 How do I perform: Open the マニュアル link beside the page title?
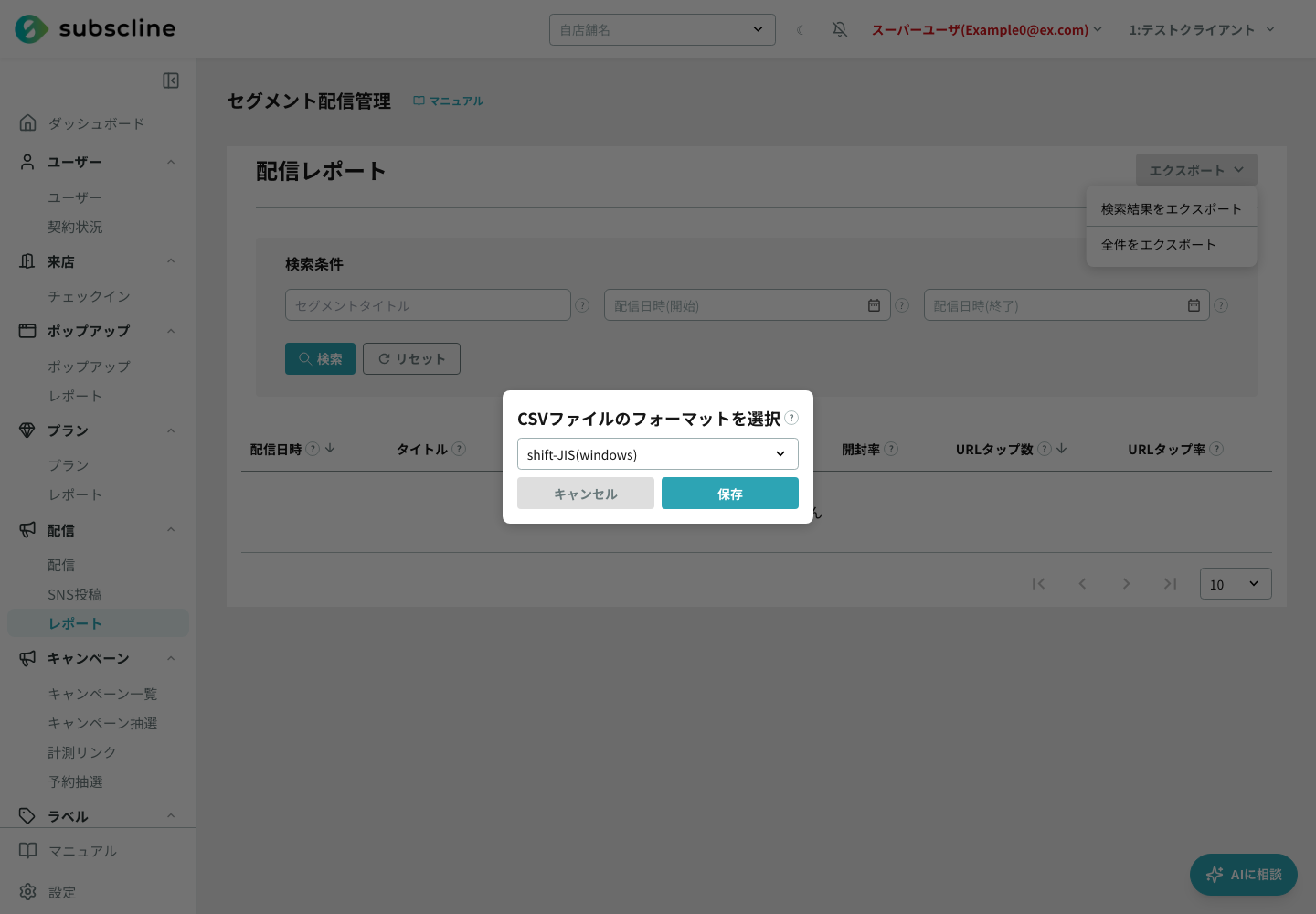(448, 101)
